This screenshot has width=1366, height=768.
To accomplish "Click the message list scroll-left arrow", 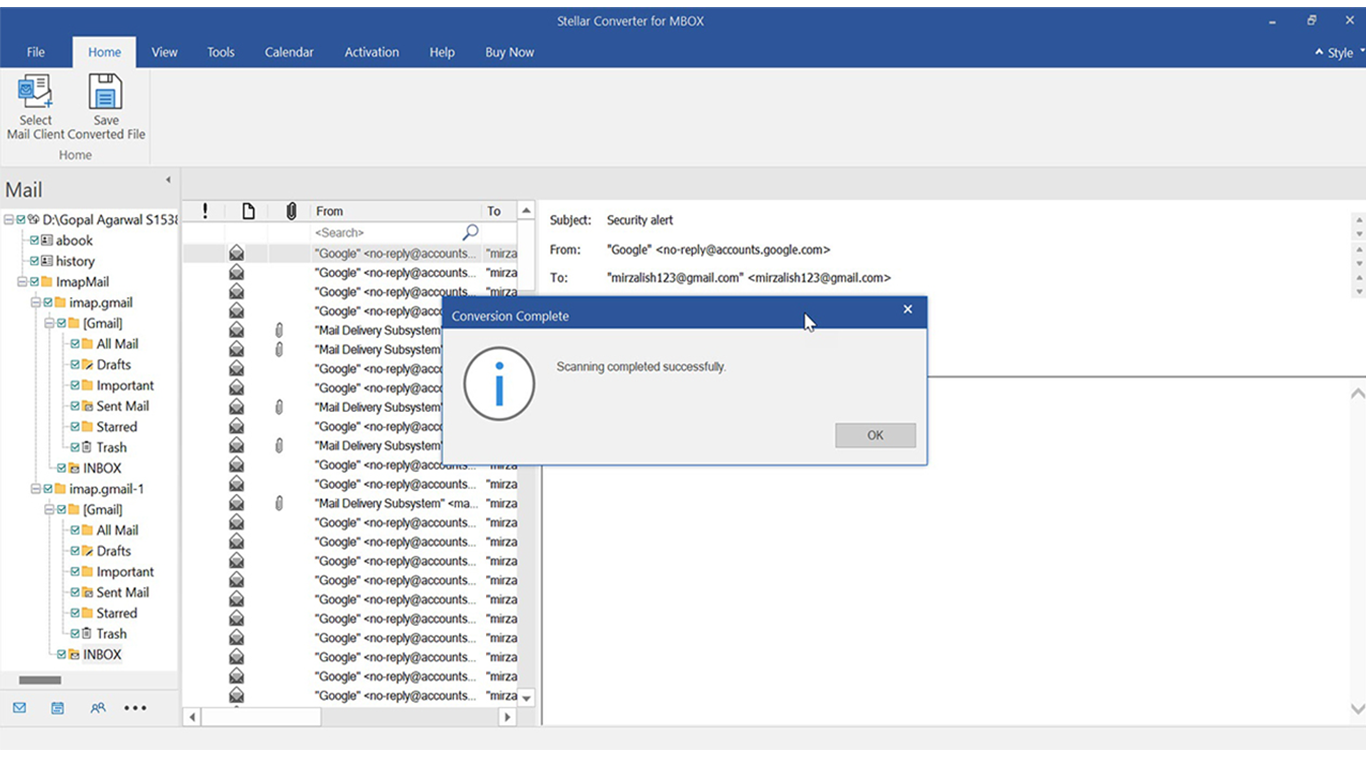I will (192, 717).
